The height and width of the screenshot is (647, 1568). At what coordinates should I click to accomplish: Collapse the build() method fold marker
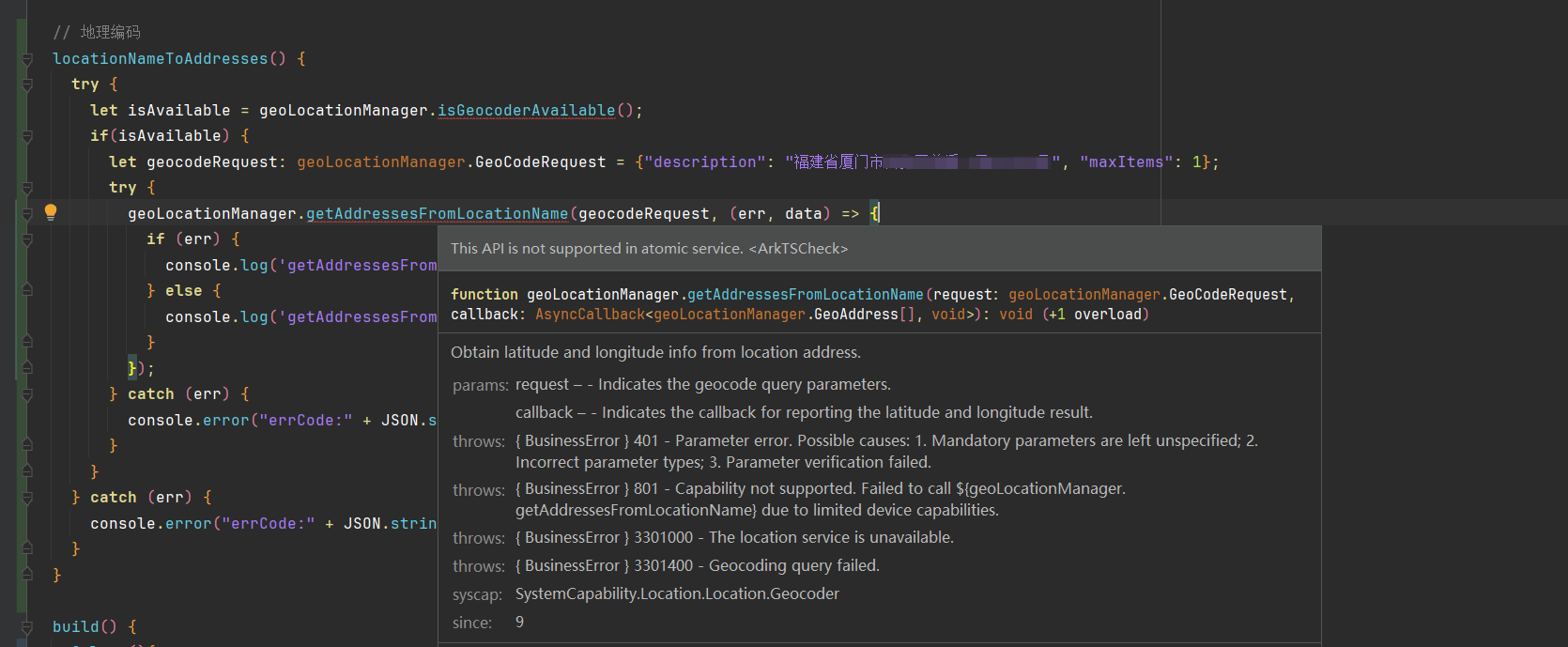[x=27, y=626]
